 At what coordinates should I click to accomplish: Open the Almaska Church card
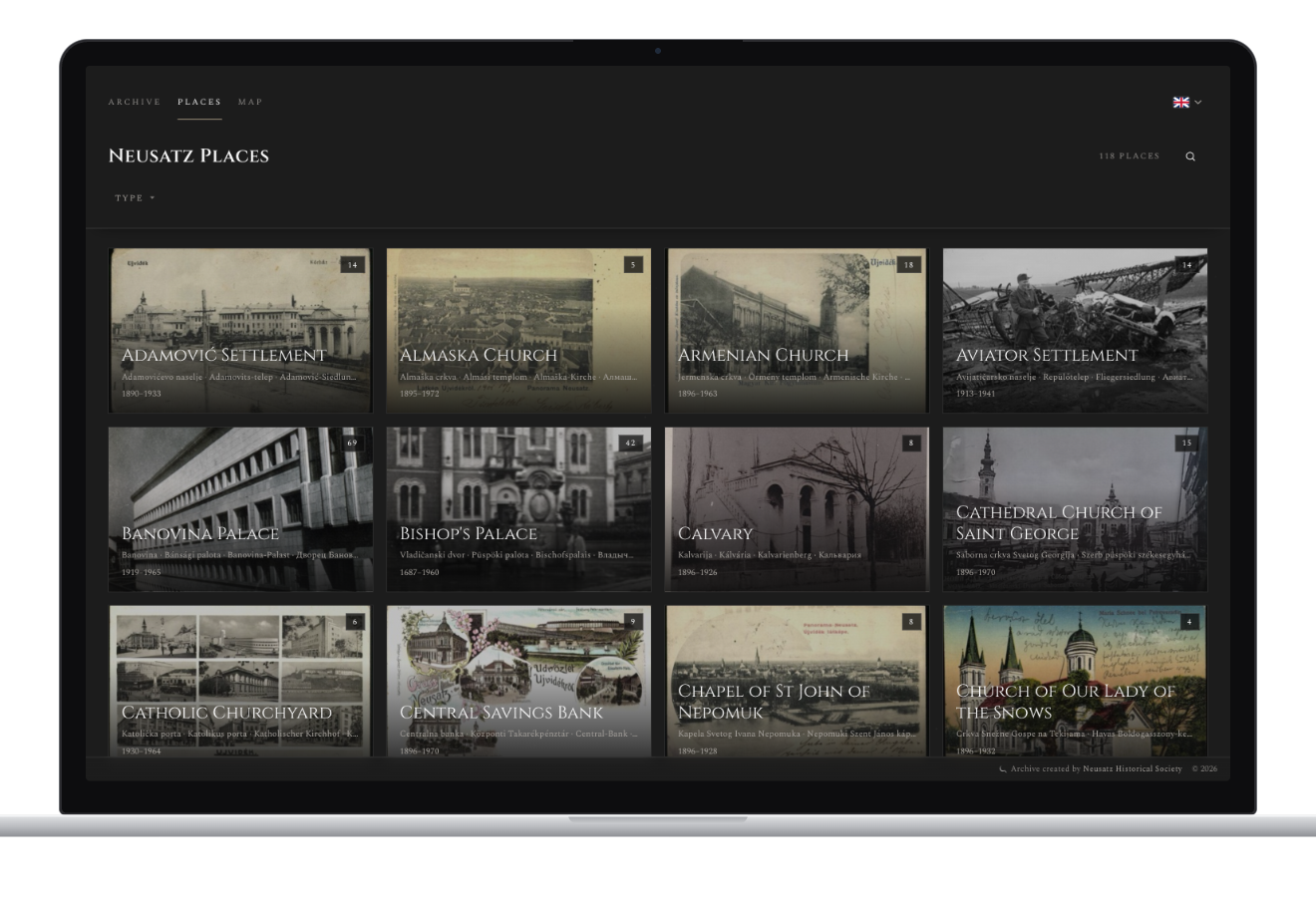(x=518, y=330)
